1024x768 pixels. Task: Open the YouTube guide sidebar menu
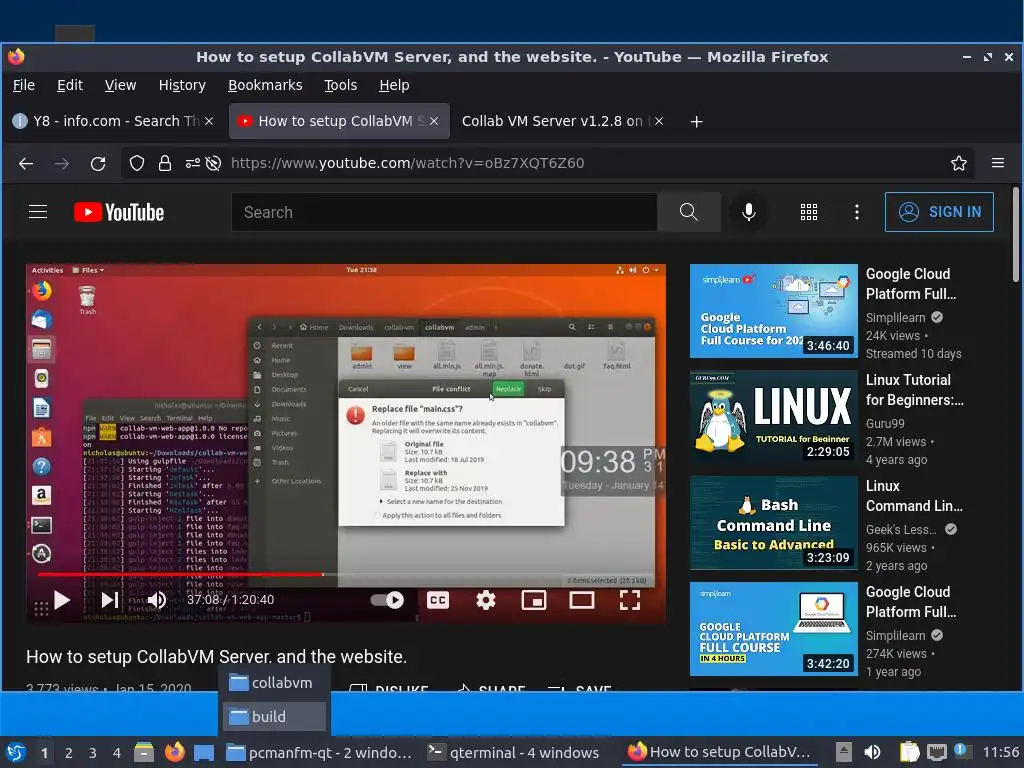[38, 212]
